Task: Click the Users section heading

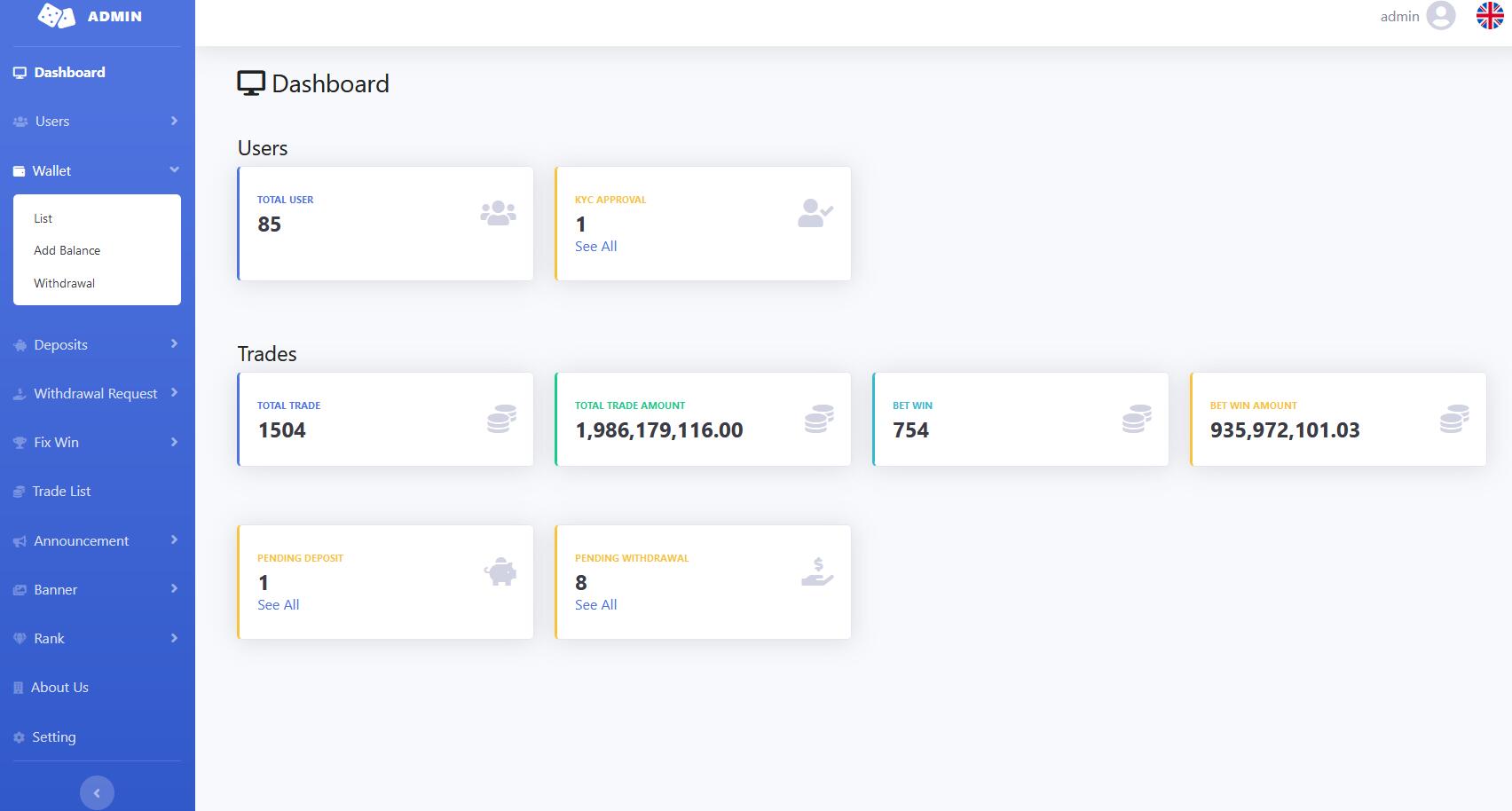Action: (x=263, y=148)
